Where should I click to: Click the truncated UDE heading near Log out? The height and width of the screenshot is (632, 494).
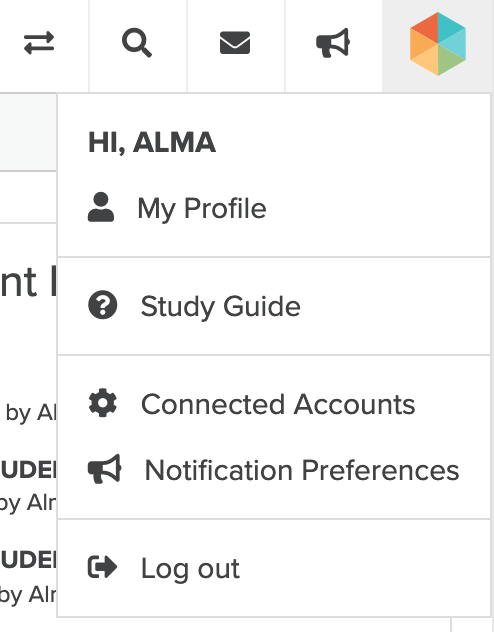[x=28, y=560]
